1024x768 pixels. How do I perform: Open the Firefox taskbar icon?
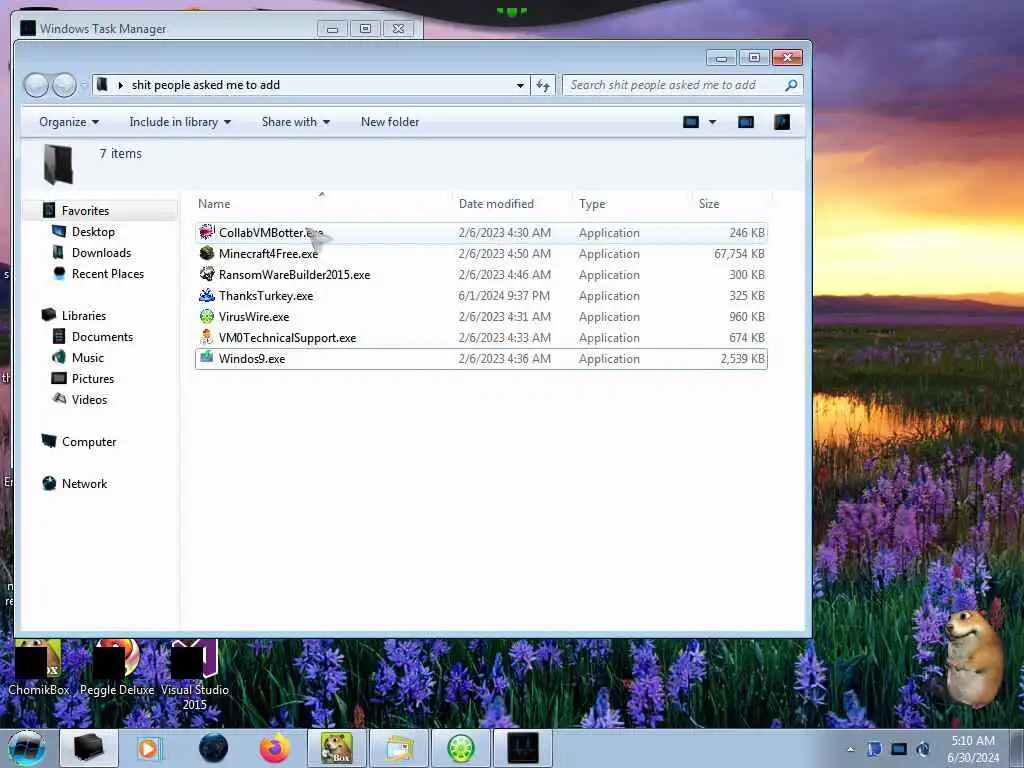pos(275,748)
